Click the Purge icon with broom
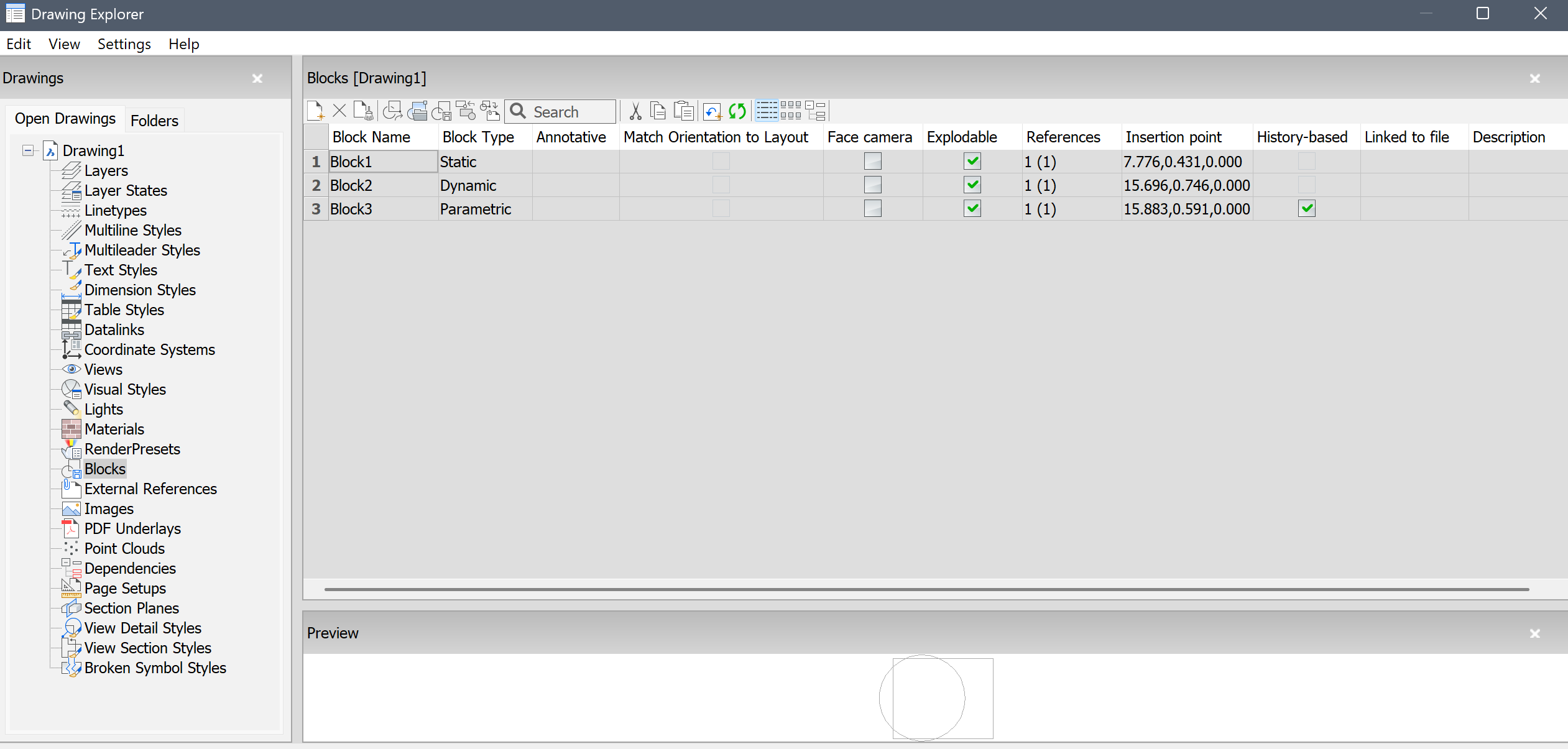The height and width of the screenshot is (749, 1568). (363, 111)
